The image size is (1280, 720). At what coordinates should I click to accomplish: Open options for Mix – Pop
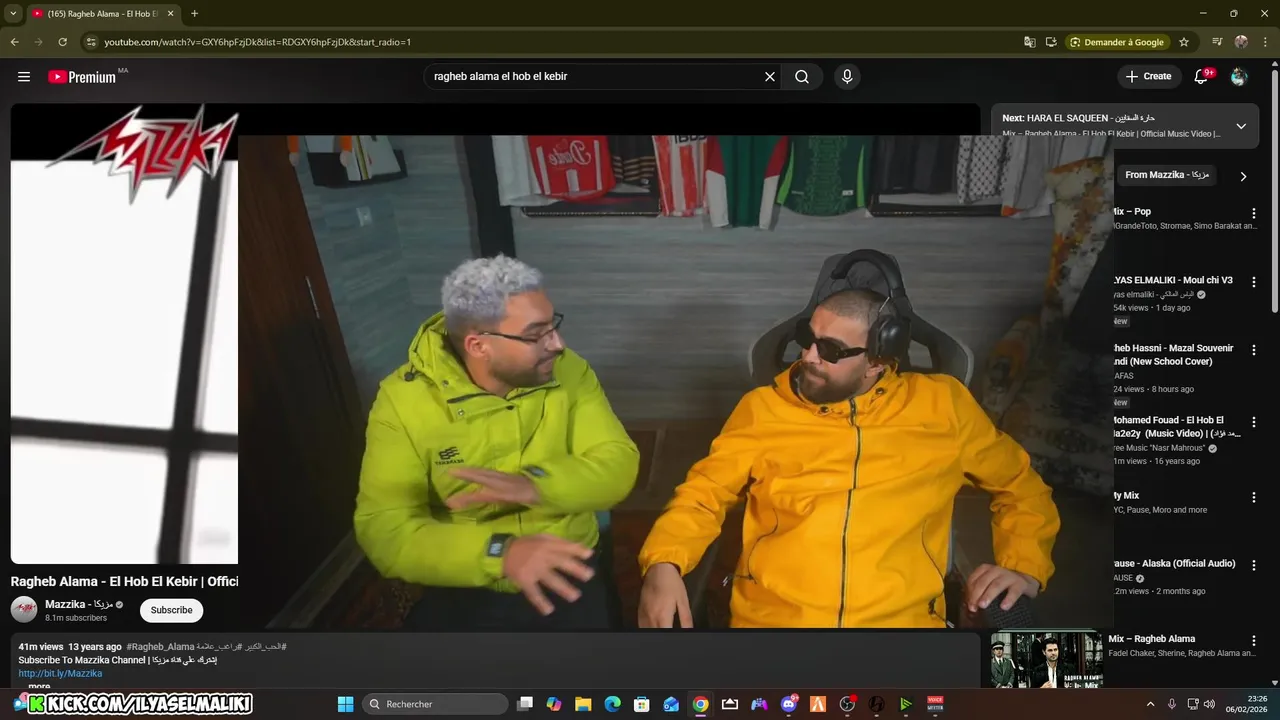1254,213
